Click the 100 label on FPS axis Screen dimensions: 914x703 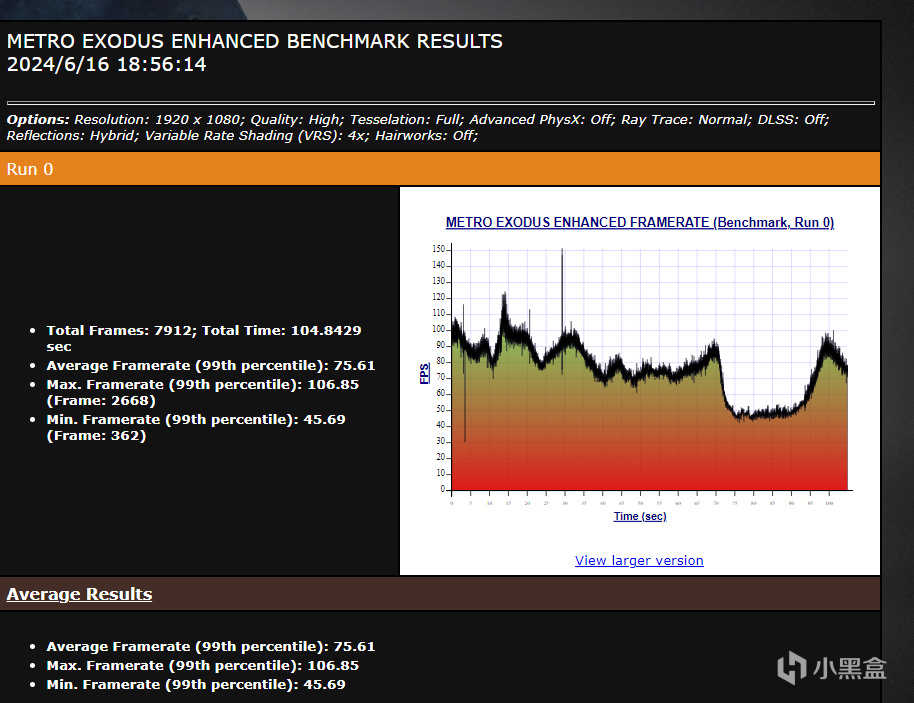(x=438, y=329)
